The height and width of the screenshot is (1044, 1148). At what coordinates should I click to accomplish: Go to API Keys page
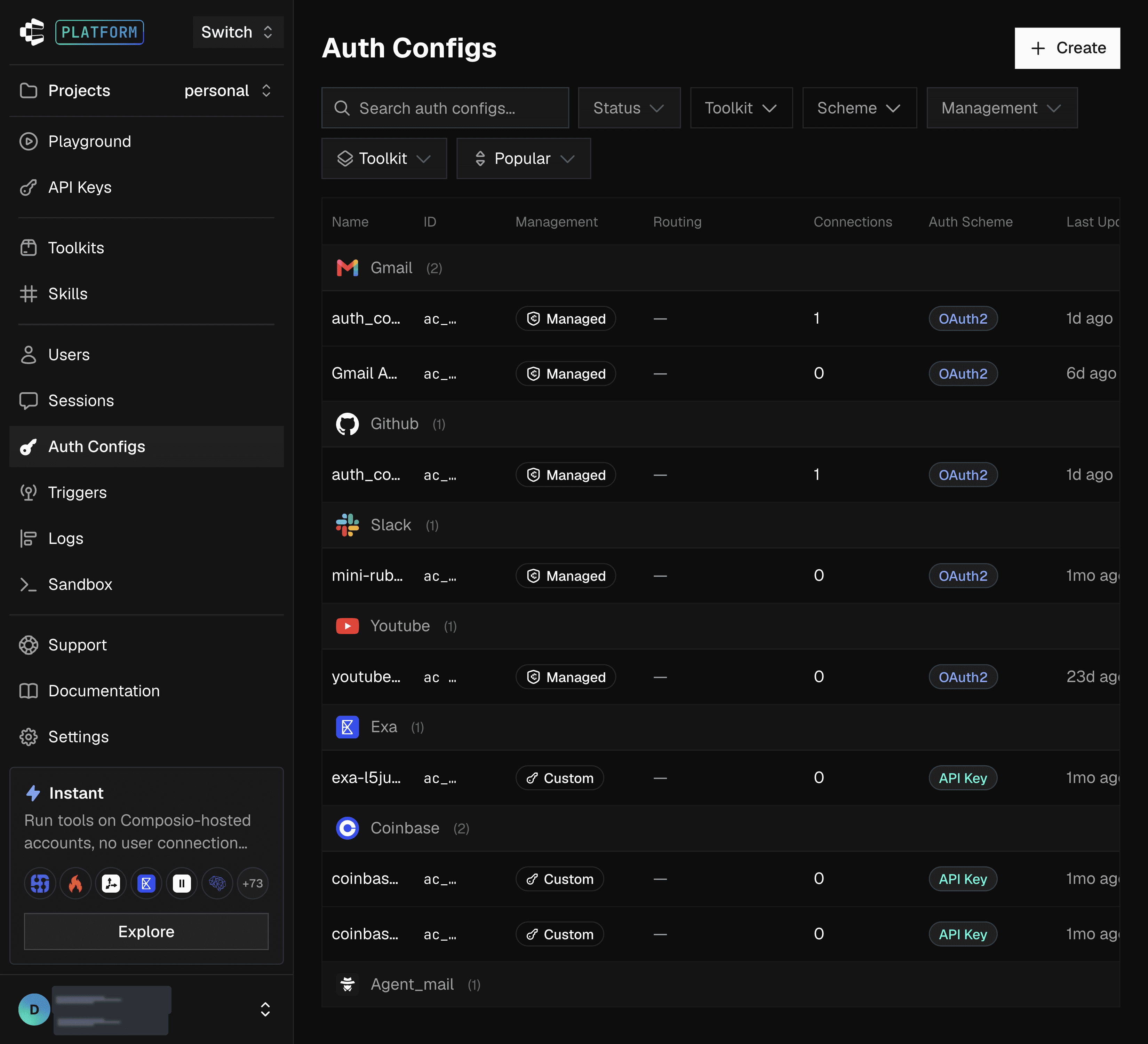tap(146, 187)
